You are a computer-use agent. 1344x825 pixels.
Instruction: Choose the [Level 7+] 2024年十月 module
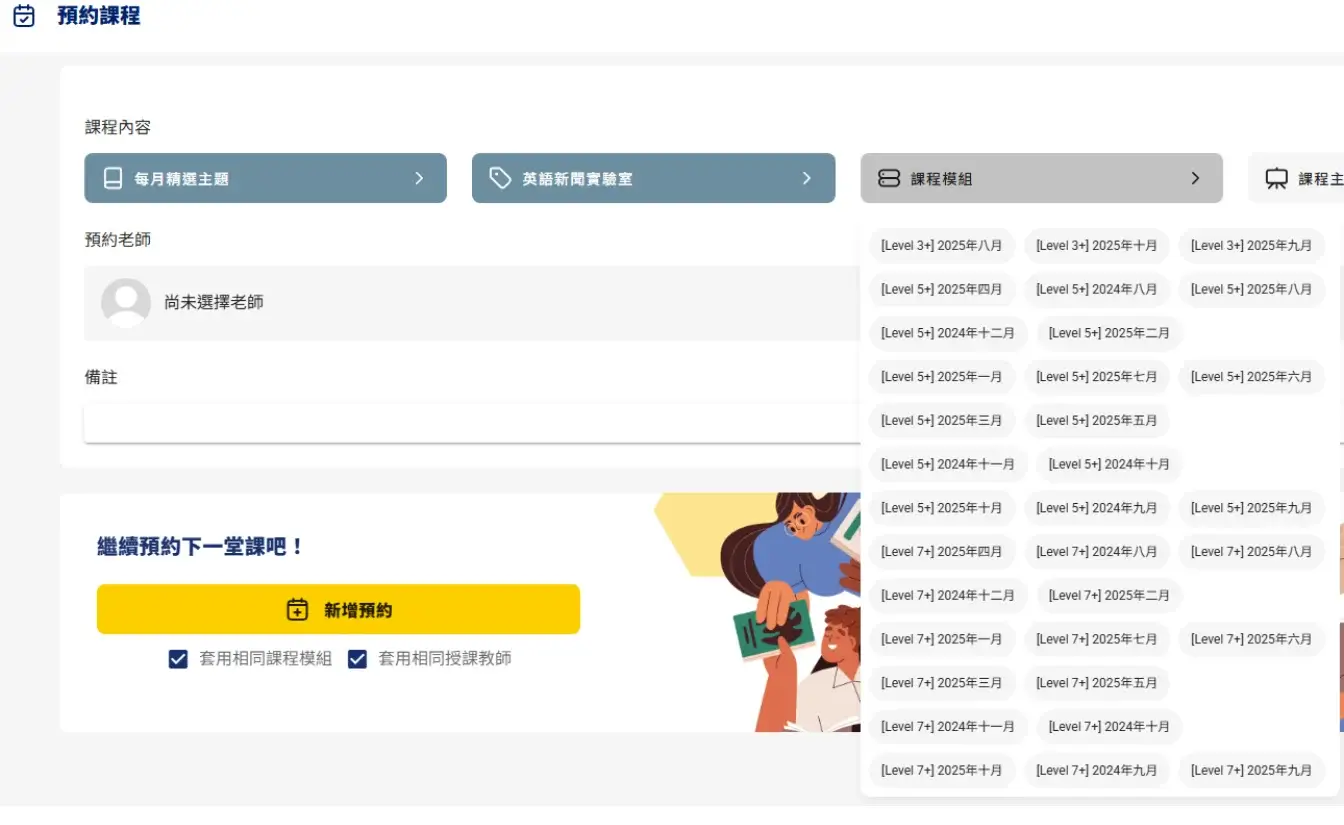coord(1108,726)
